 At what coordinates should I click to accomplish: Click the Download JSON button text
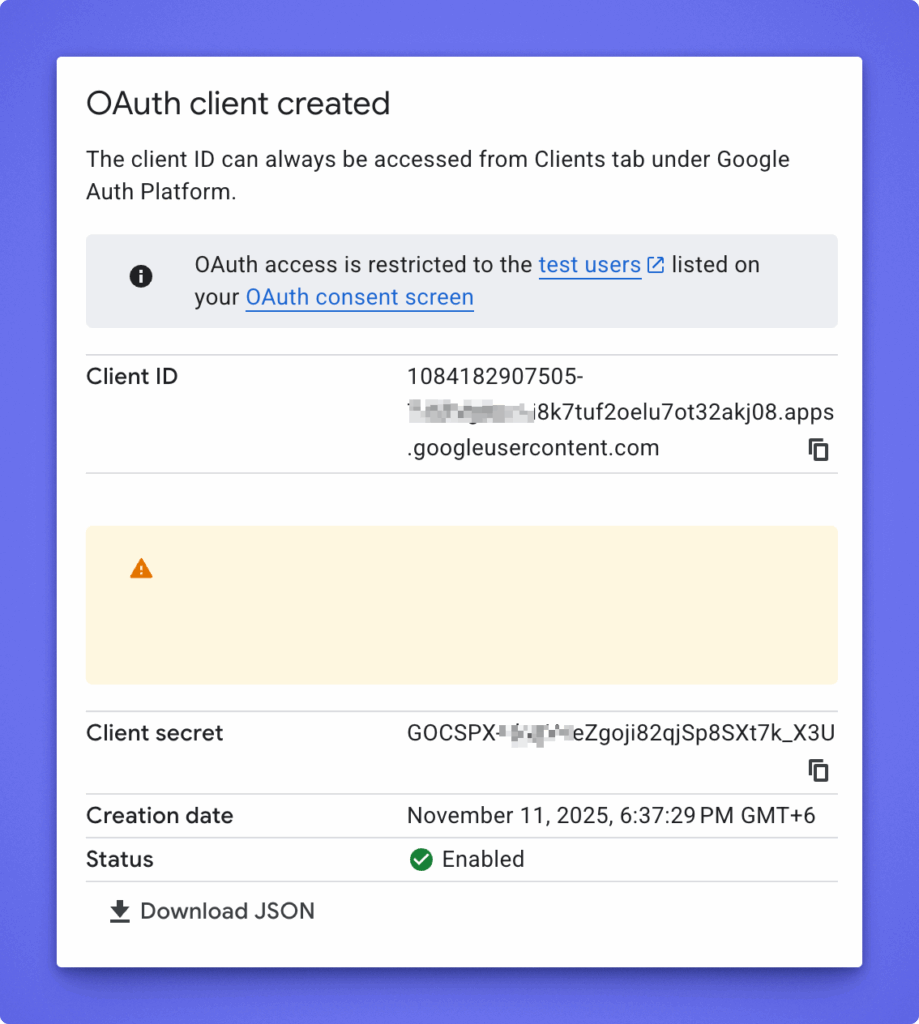tap(227, 911)
